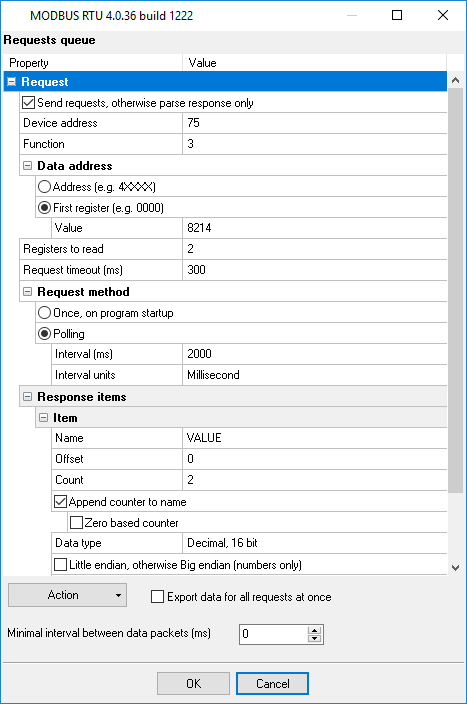Collapse the Request method group
Screen dimensions: 467x704
pyautogui.click(x=27, y=292)
